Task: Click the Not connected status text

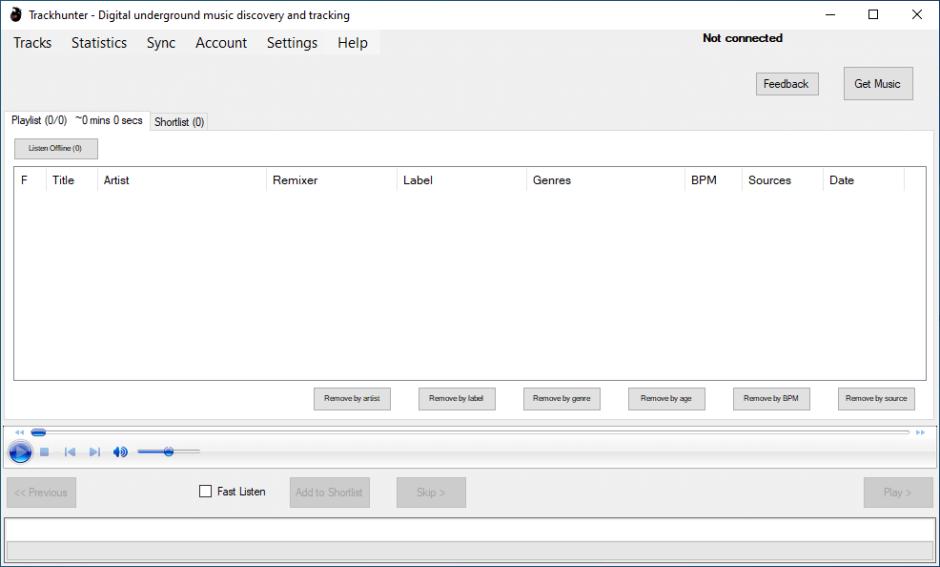Action: coord(743,38)
